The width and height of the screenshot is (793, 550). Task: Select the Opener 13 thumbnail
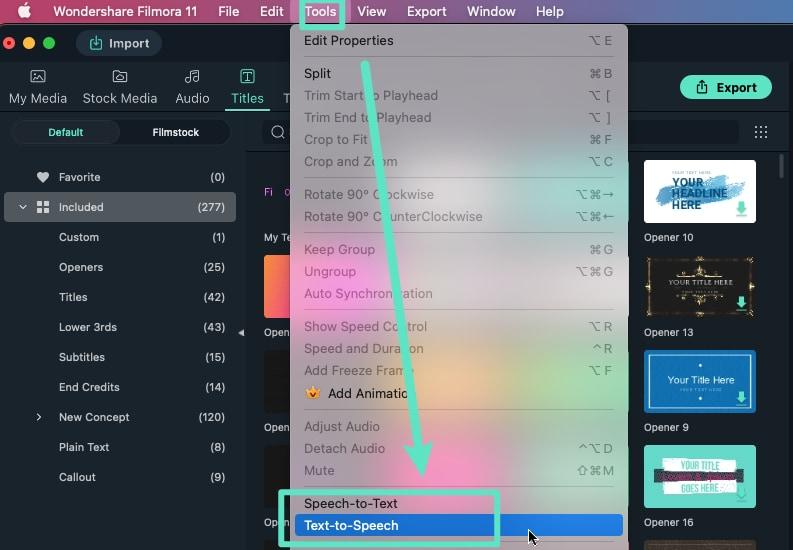click(700, 287)
